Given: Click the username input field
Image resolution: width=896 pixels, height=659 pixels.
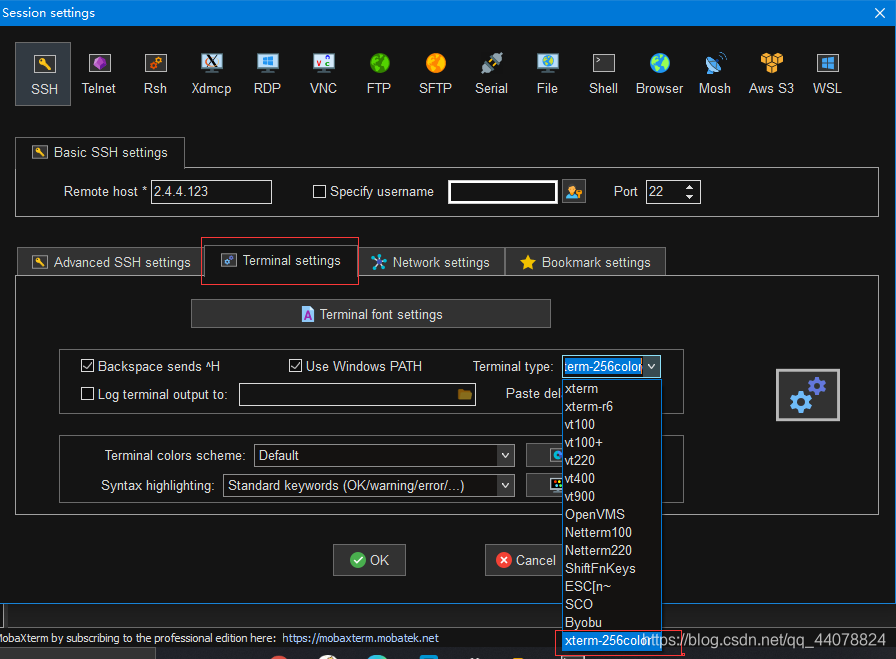Looking at the screenshot, I should [503, 191].
